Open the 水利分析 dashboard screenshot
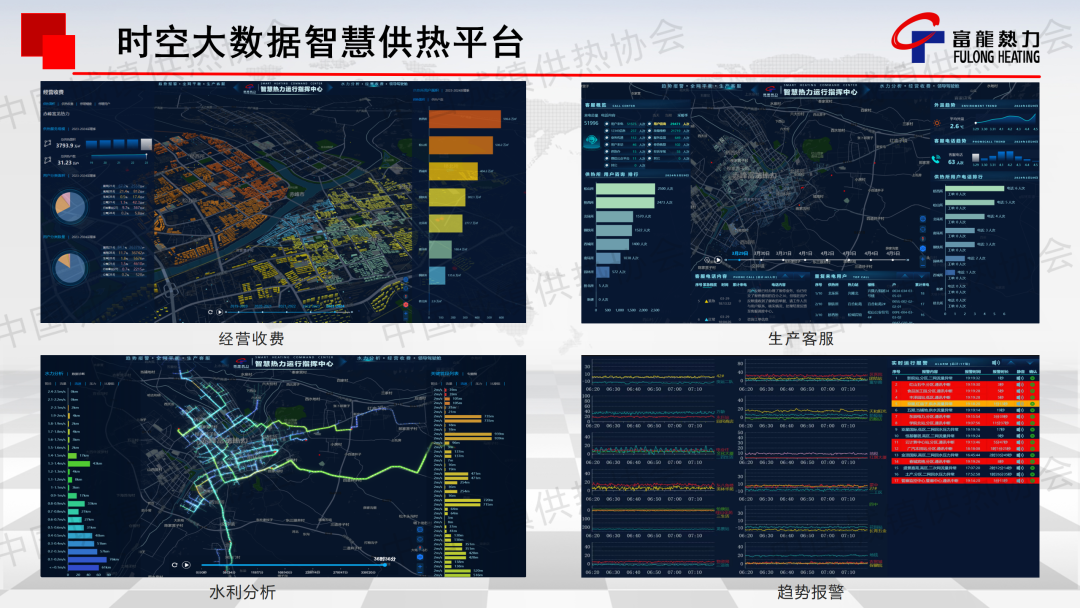Viewport: 1080px width, 608px height. pos(282,465)
